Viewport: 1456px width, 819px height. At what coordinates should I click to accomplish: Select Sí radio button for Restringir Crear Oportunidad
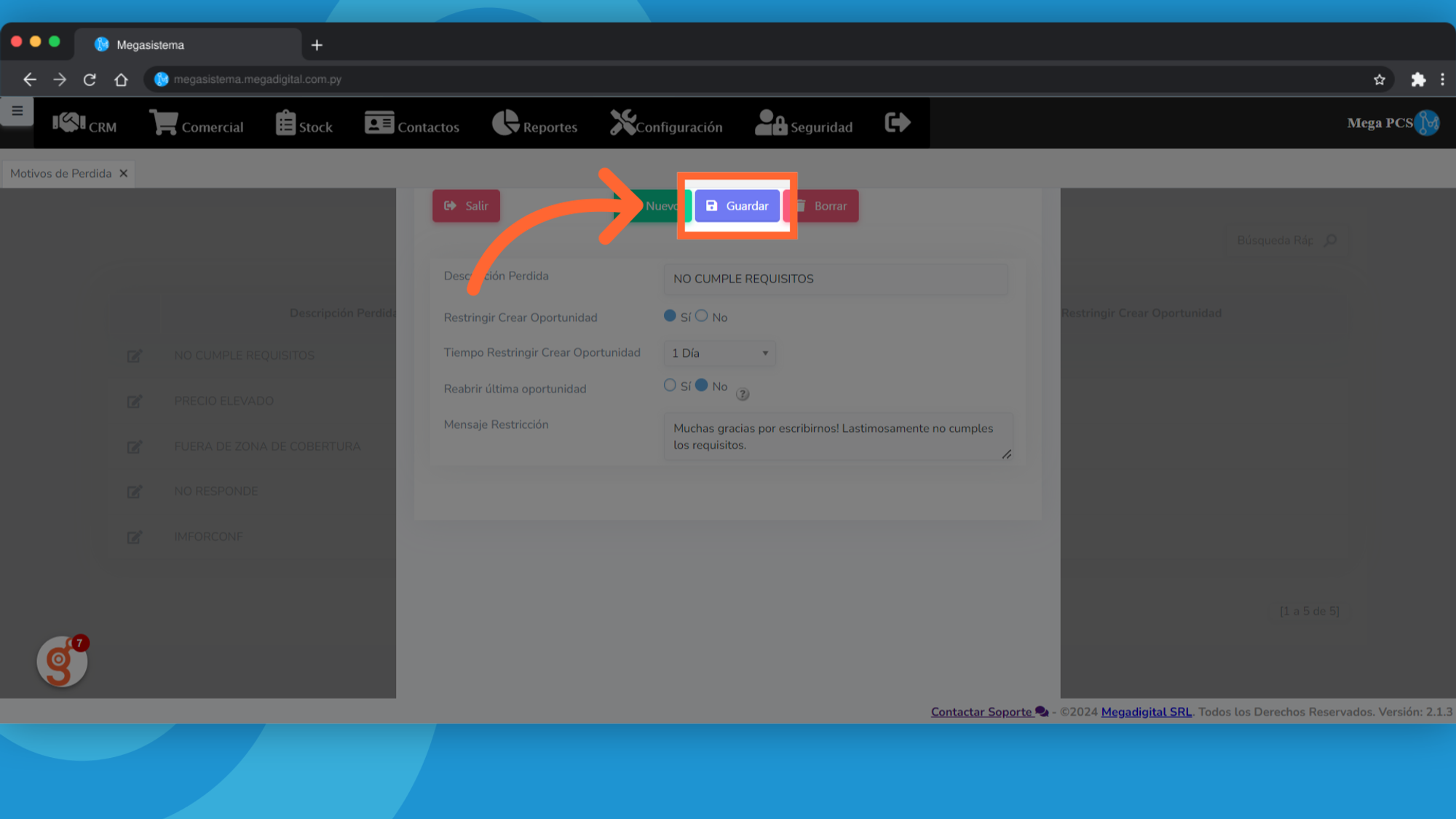(670, 316)
